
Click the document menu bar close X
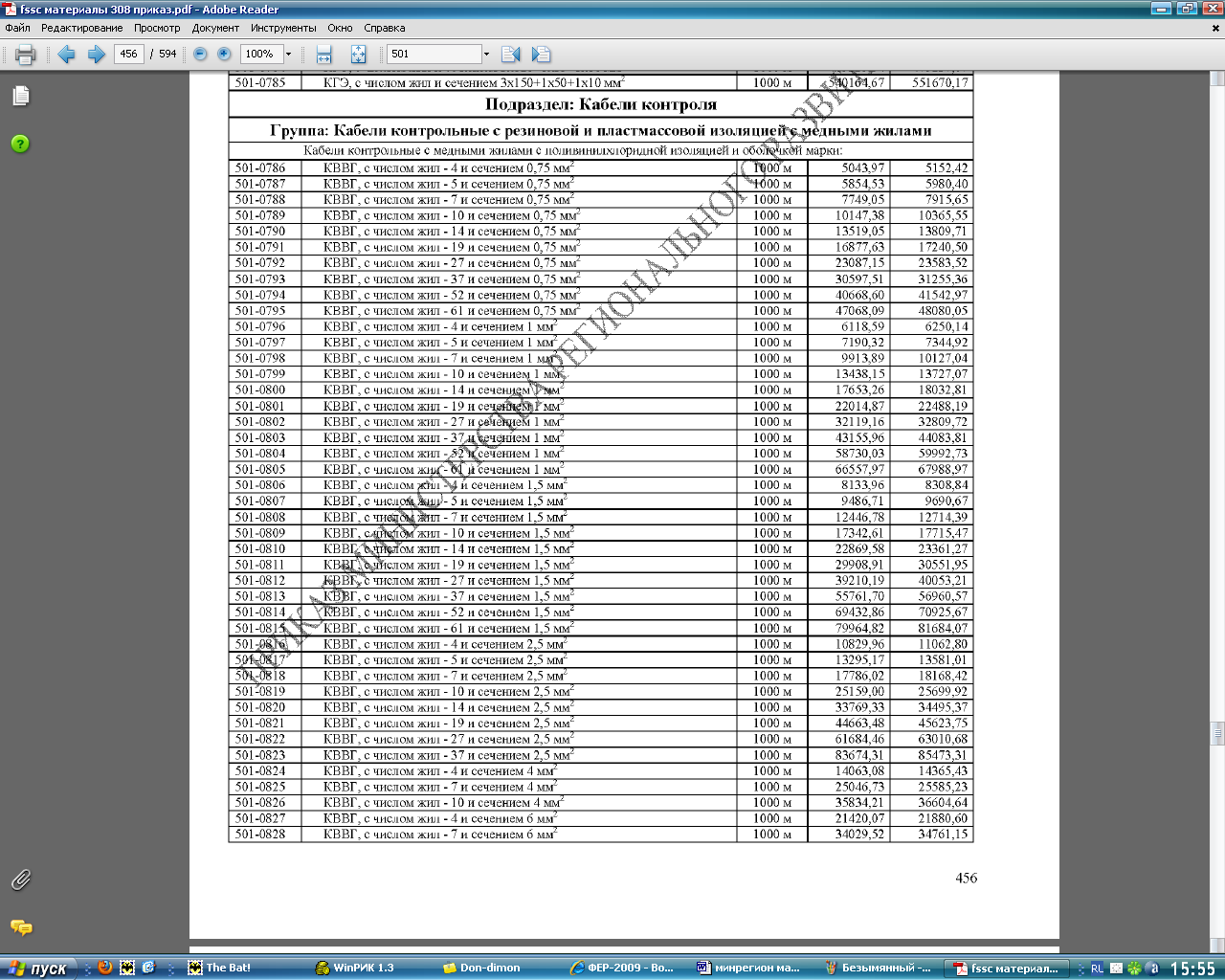[x=1216, y=28]
